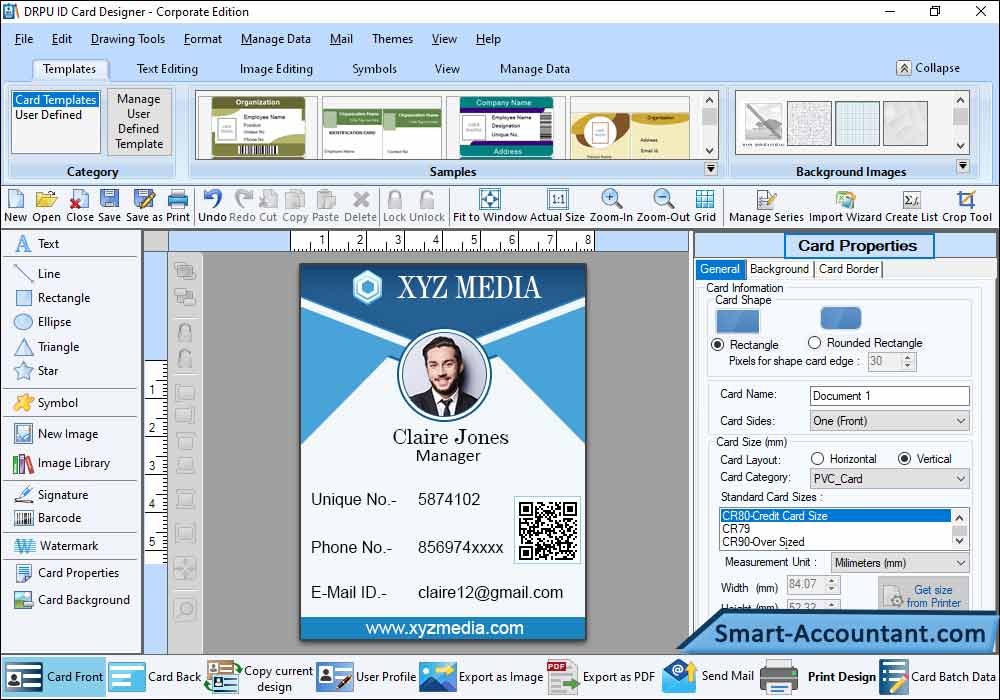Set card layout to Horizontal
Image resolution: width=1000 pixels, height=700 pixels.
click(x=817, y=459)
